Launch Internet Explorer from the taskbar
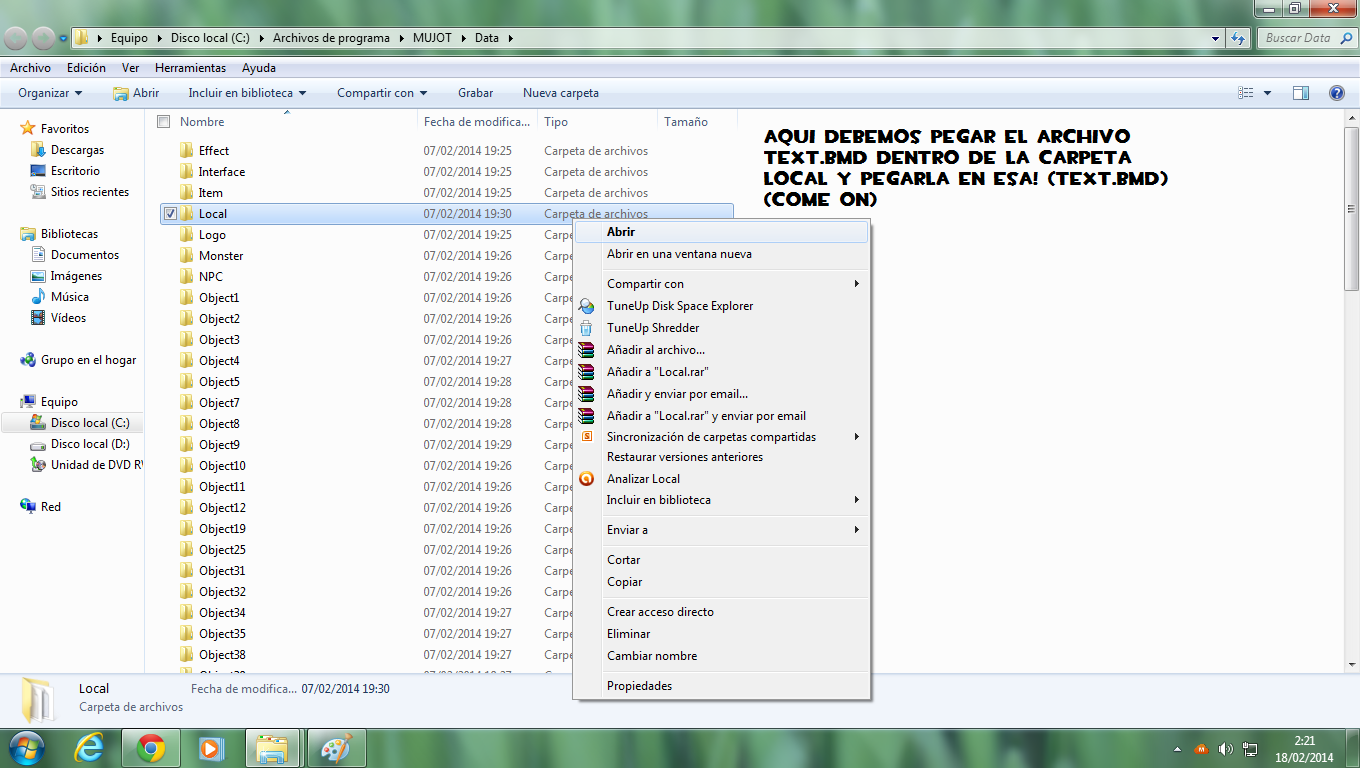The width and height of the screenshot is (1360, 768). pyautogui.click(x=89, y=748)
